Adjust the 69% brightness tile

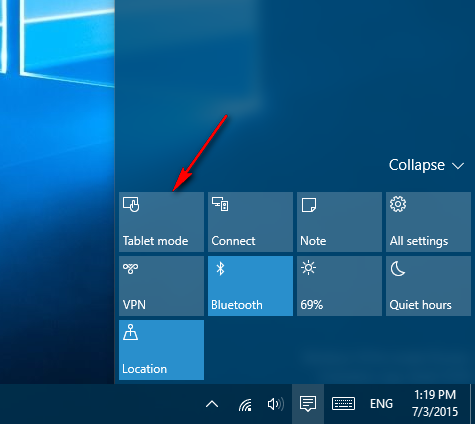tap(339, 286)
